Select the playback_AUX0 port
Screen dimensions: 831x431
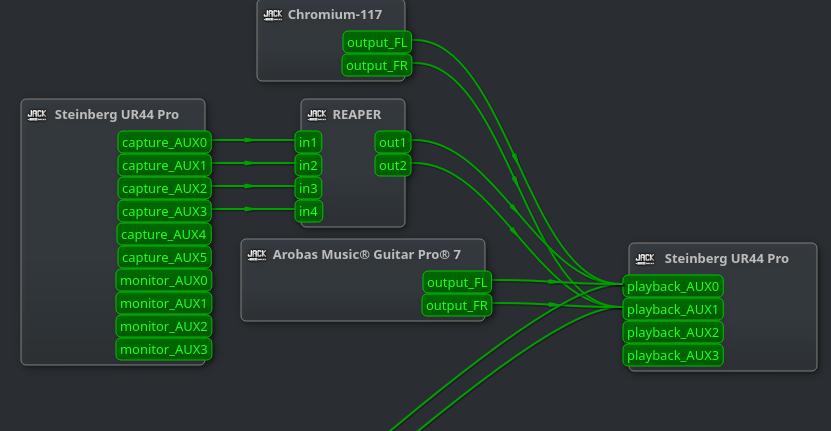673,287
